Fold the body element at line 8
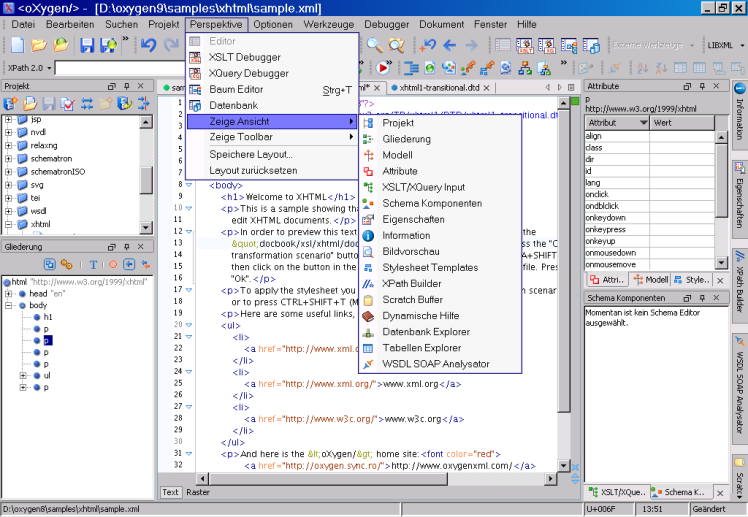The height and width of the screenshot is (517, 748). point(189,185)
